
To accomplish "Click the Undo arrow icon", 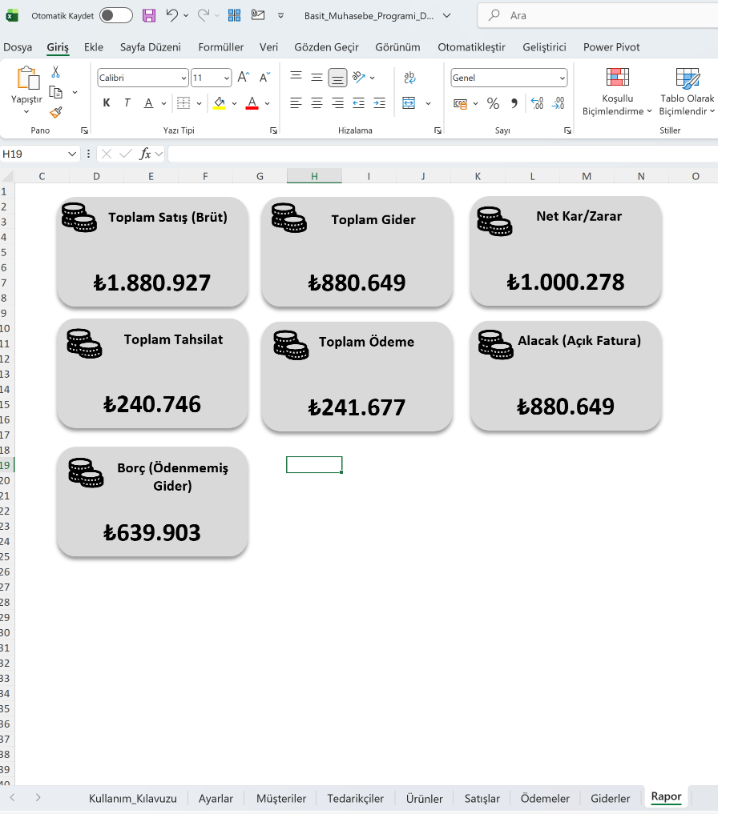I will 172,16.
